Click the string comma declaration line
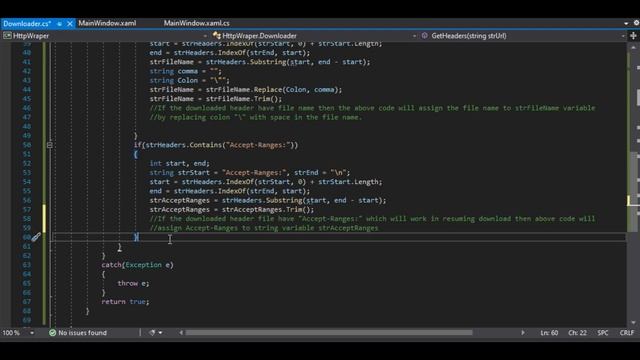Image resolution: width=640 pixels, height=360 pixels. tap(186, 71)
